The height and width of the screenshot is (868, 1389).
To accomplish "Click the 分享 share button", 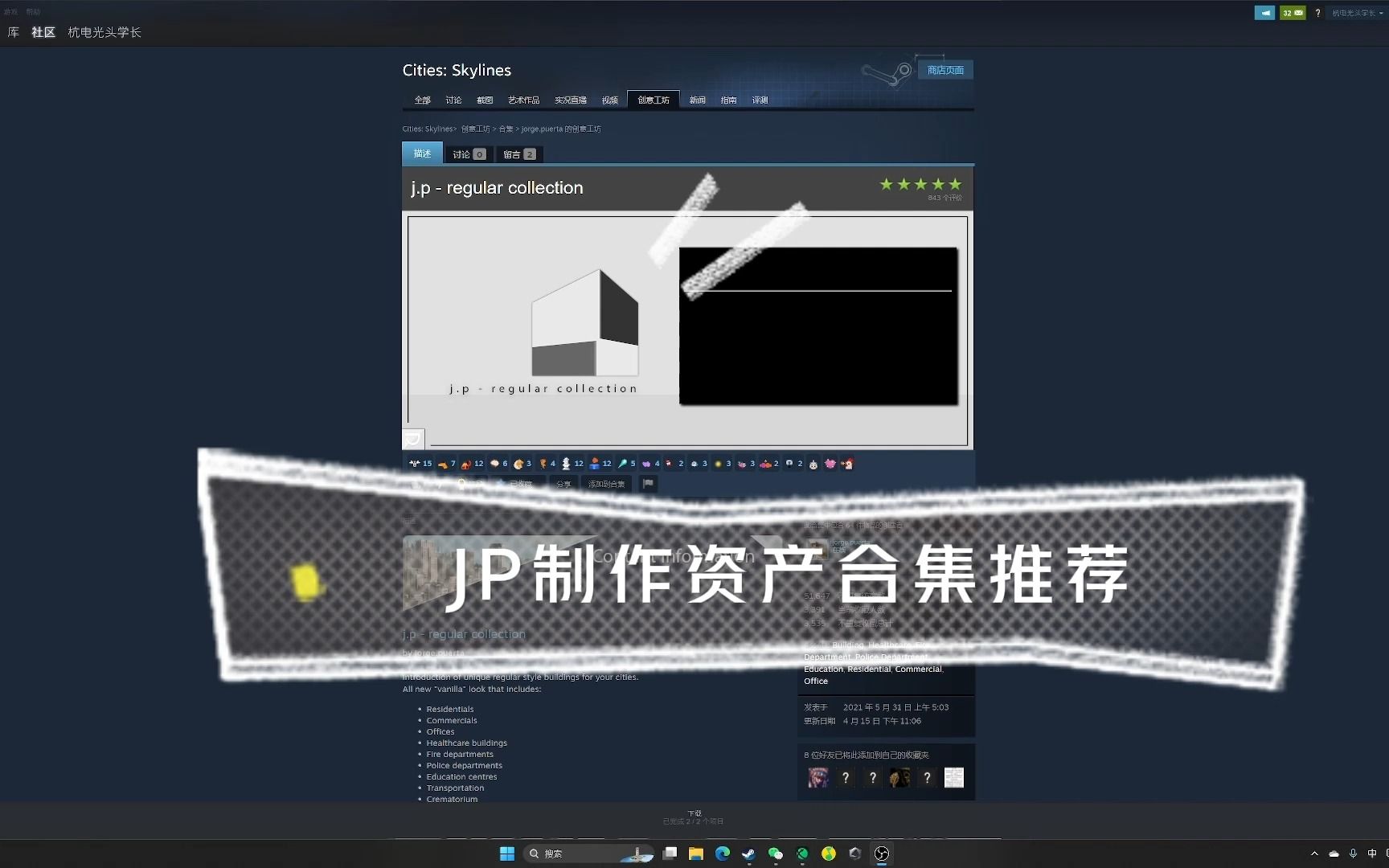I will click(563, 484).
